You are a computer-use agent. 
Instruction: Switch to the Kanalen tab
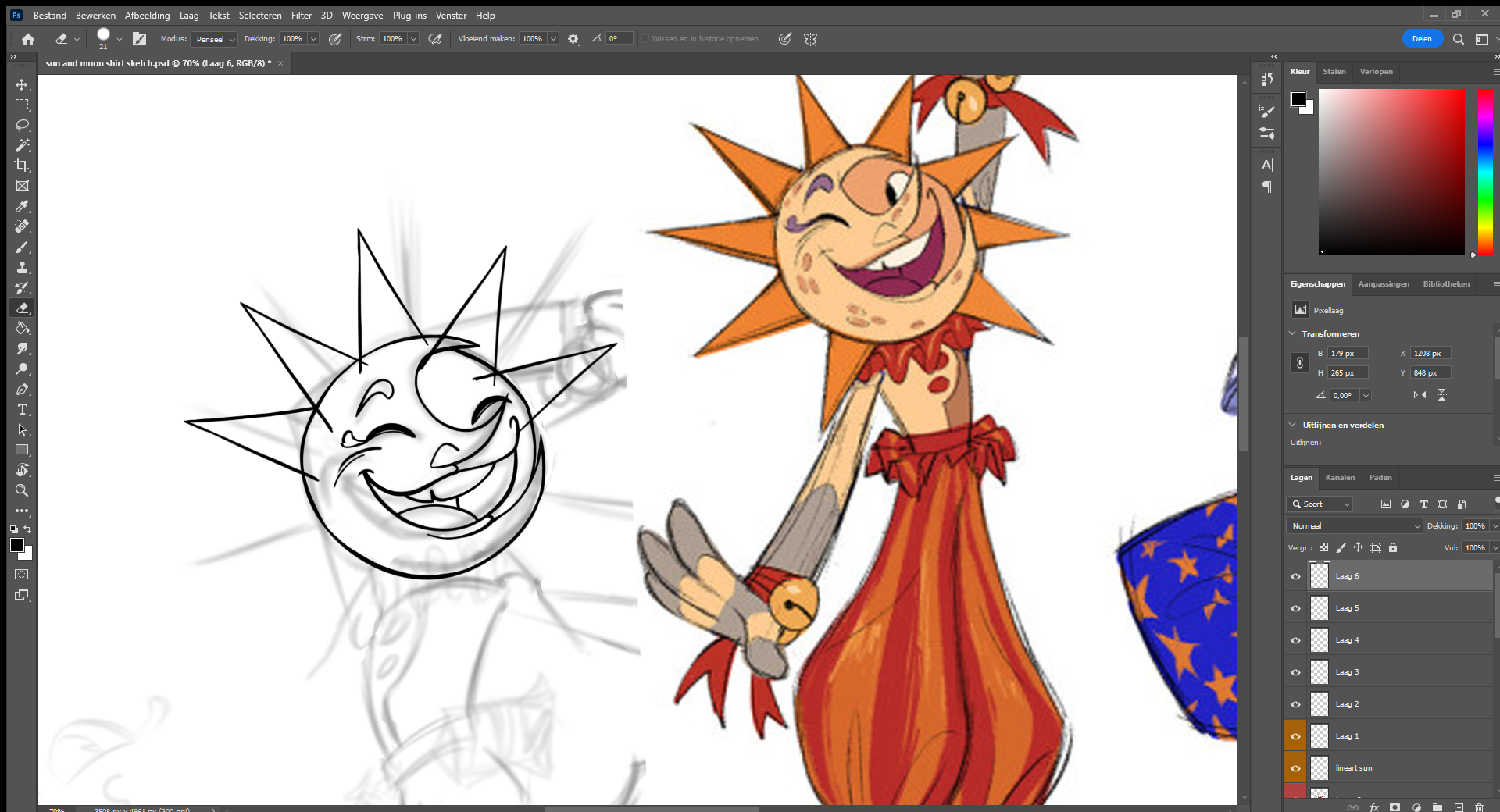tap(1340, 478)
